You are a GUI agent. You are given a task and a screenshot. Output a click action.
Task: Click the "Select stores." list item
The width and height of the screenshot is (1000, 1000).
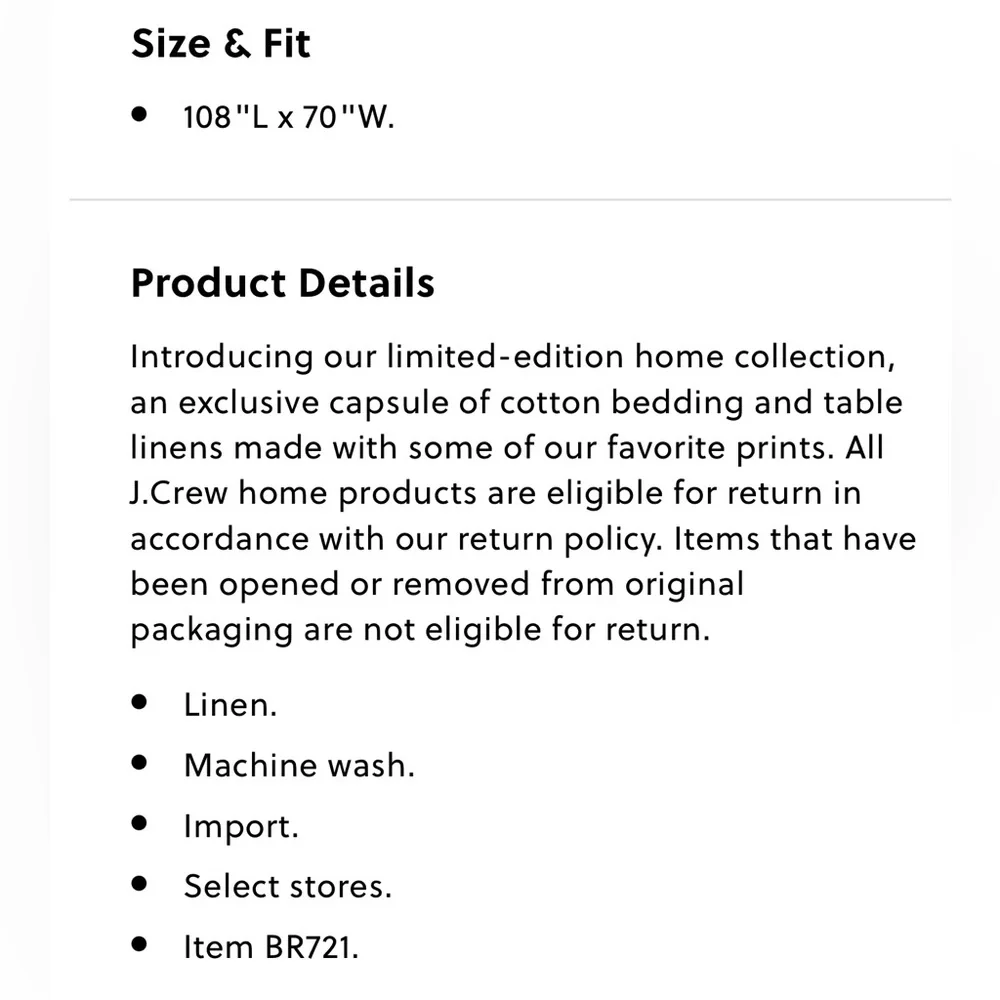[287, 887]
